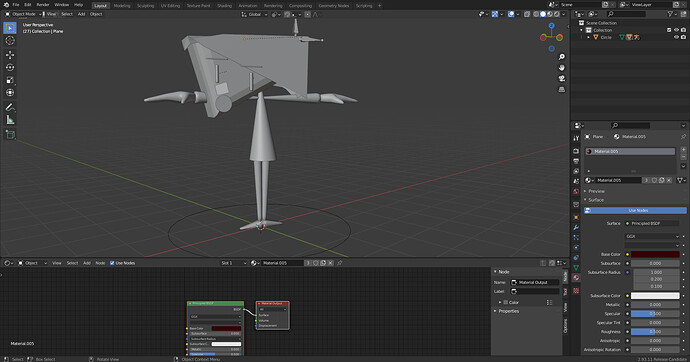Toggle Use Nodes checkbox in the node editor header
The width and height of the screenshot is (690, 362).
point(112,263)
